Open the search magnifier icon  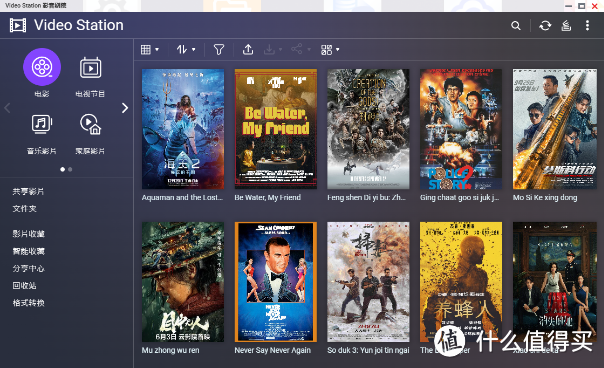(x=515, y=26)
